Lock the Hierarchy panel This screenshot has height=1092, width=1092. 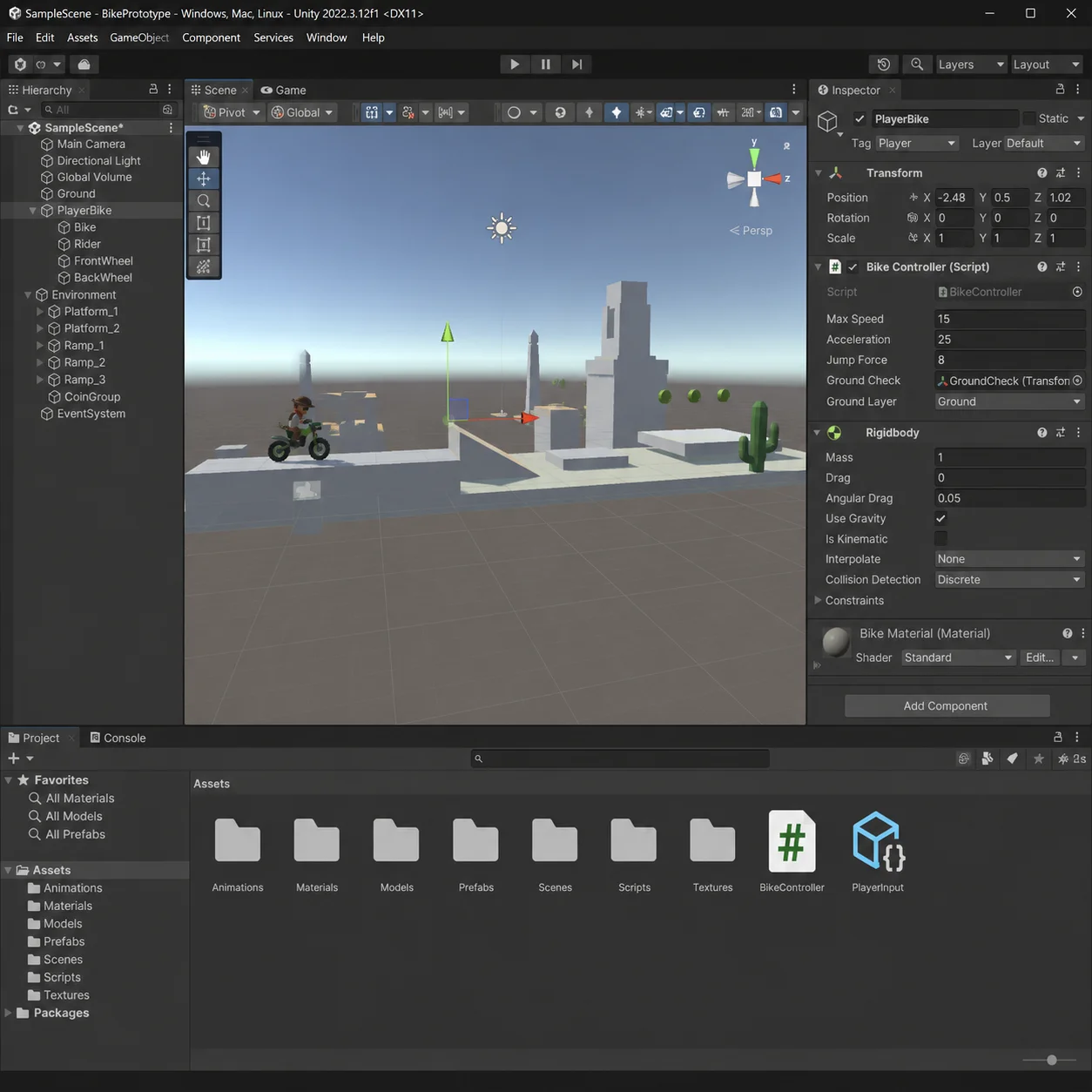[x=153, y=89]
